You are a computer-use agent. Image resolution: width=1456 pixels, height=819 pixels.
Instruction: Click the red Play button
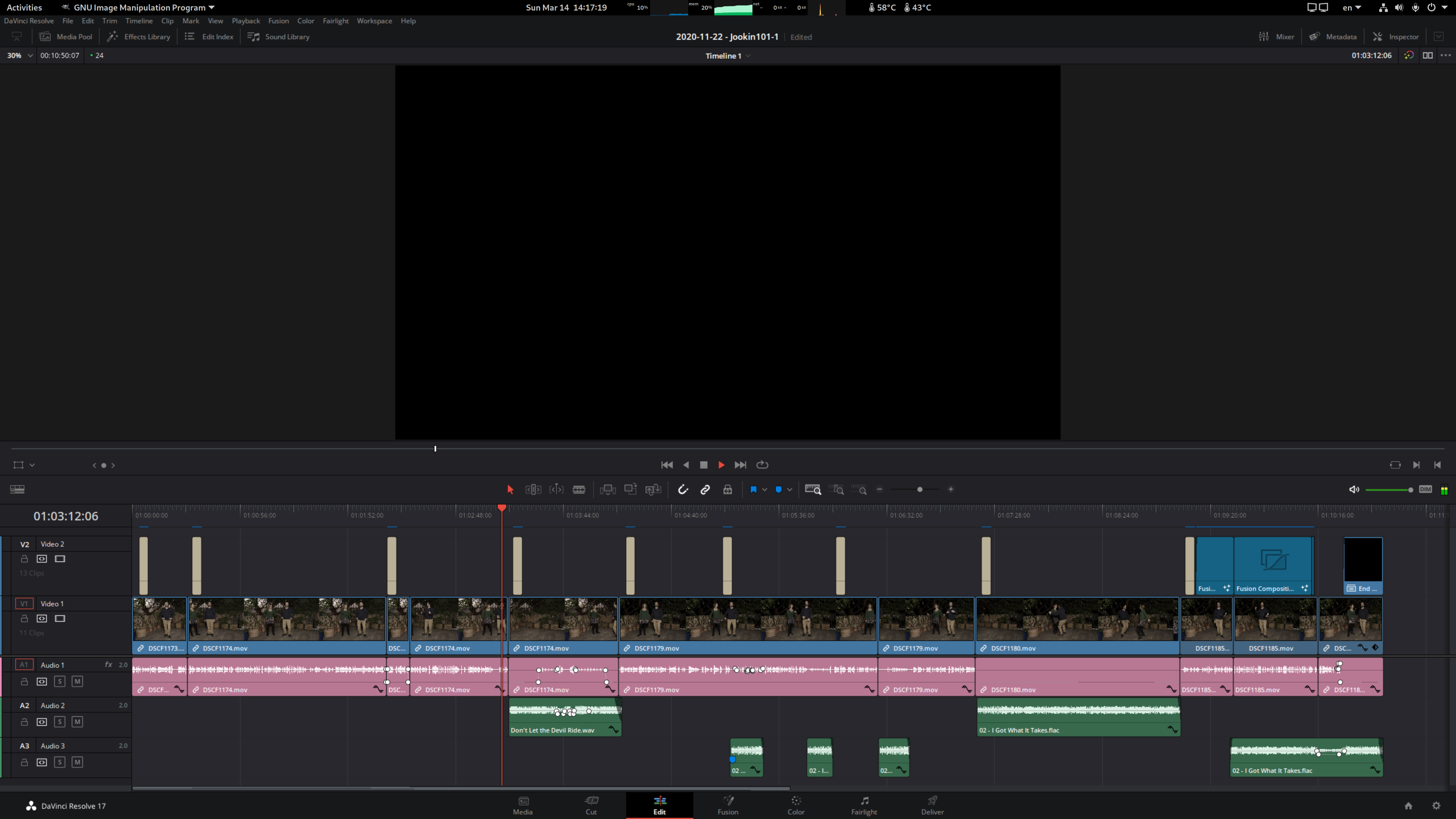pos(721,465)
